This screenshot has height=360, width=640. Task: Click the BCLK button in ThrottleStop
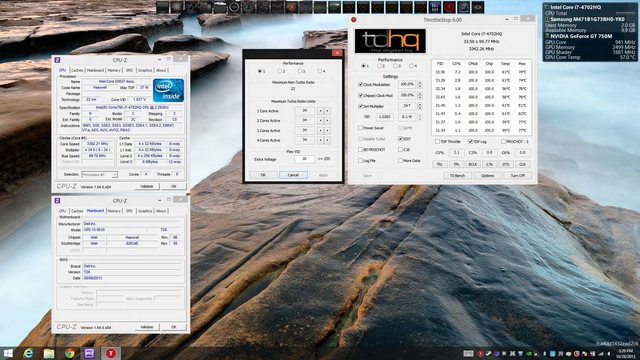point(473,164)
